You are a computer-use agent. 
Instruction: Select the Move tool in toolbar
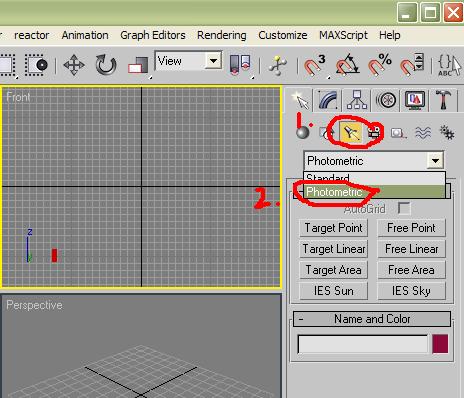tap(74, 65)
